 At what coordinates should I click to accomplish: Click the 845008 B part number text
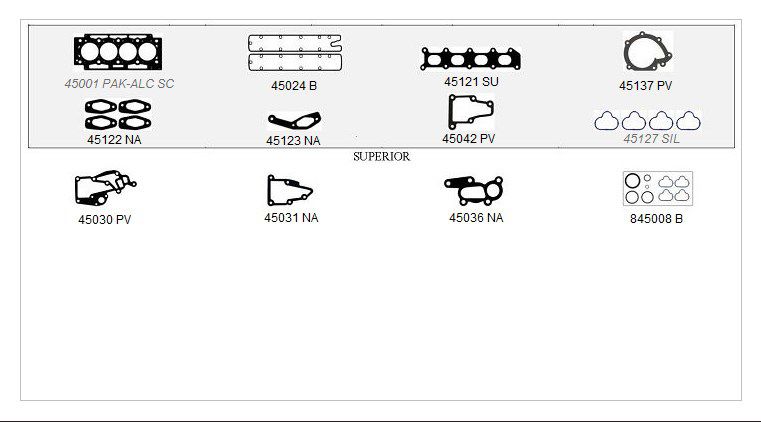pos(656,219)
